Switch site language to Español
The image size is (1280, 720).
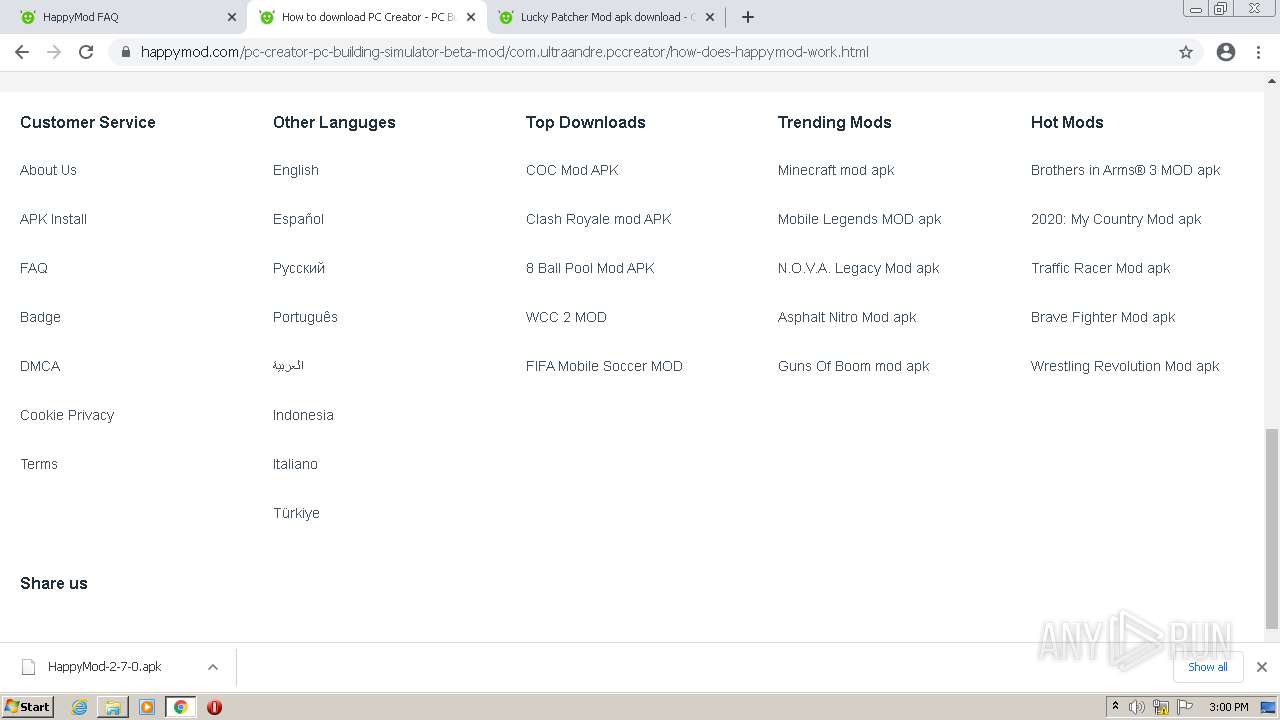pos(298,219)
